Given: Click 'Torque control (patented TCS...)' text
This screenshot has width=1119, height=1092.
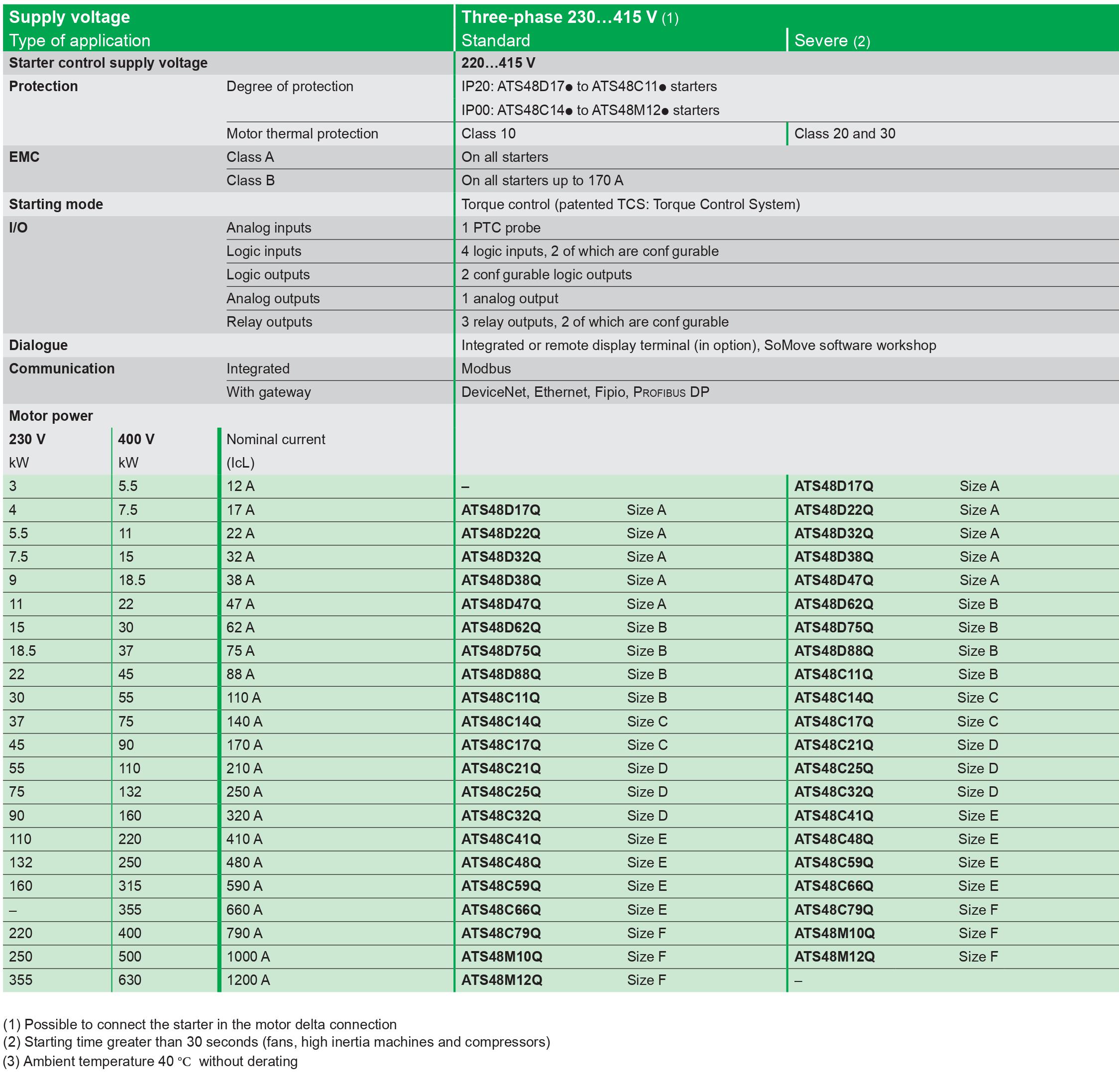Looking at the screenshot, I should tap(630, 204).
